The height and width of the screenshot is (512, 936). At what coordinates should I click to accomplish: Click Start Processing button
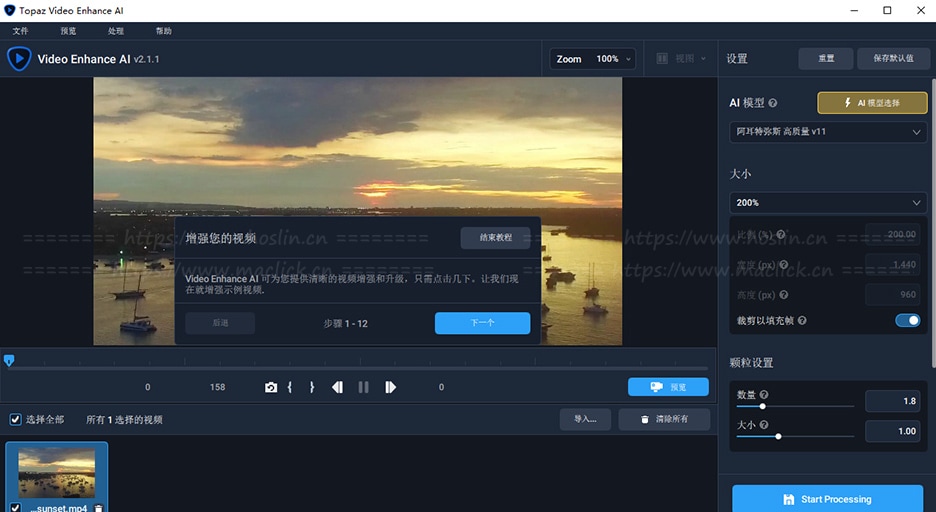click(x=827, y=499)
